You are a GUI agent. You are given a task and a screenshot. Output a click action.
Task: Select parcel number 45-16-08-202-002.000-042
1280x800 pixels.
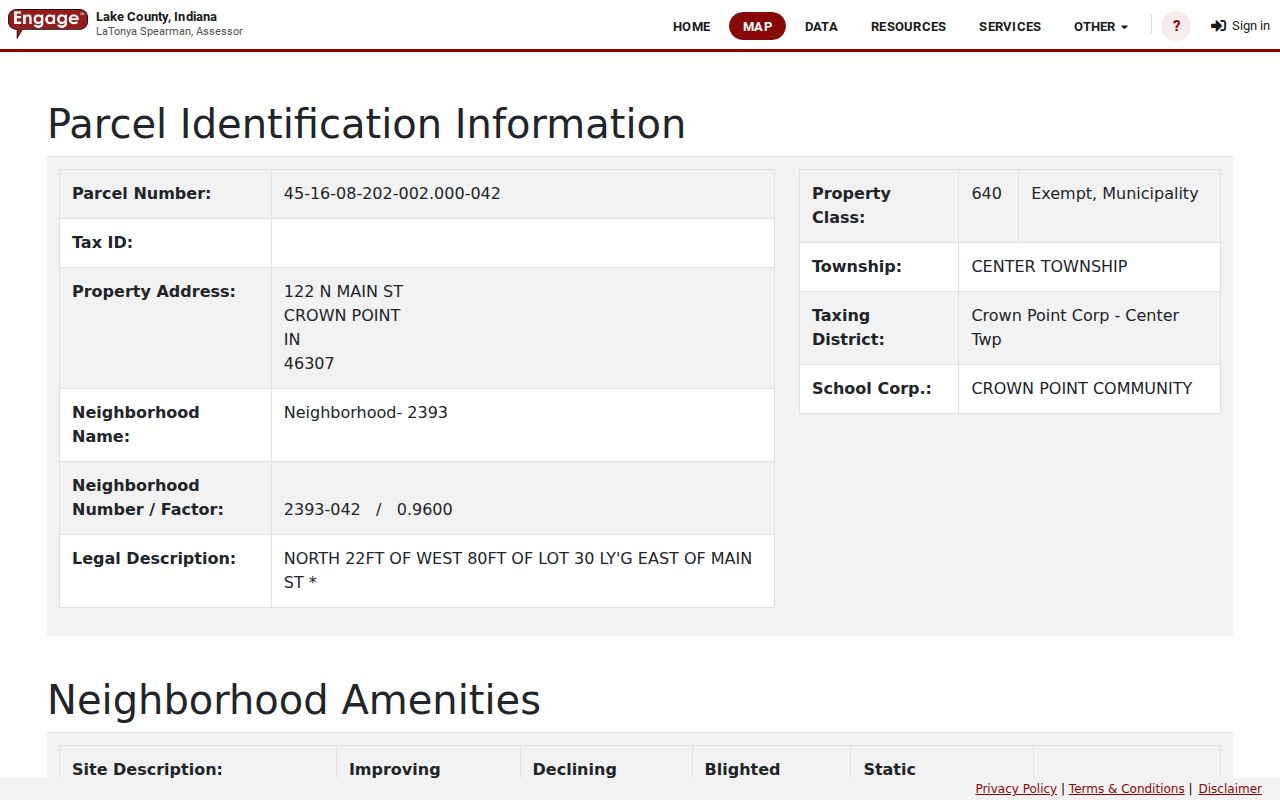pos(392,194)
